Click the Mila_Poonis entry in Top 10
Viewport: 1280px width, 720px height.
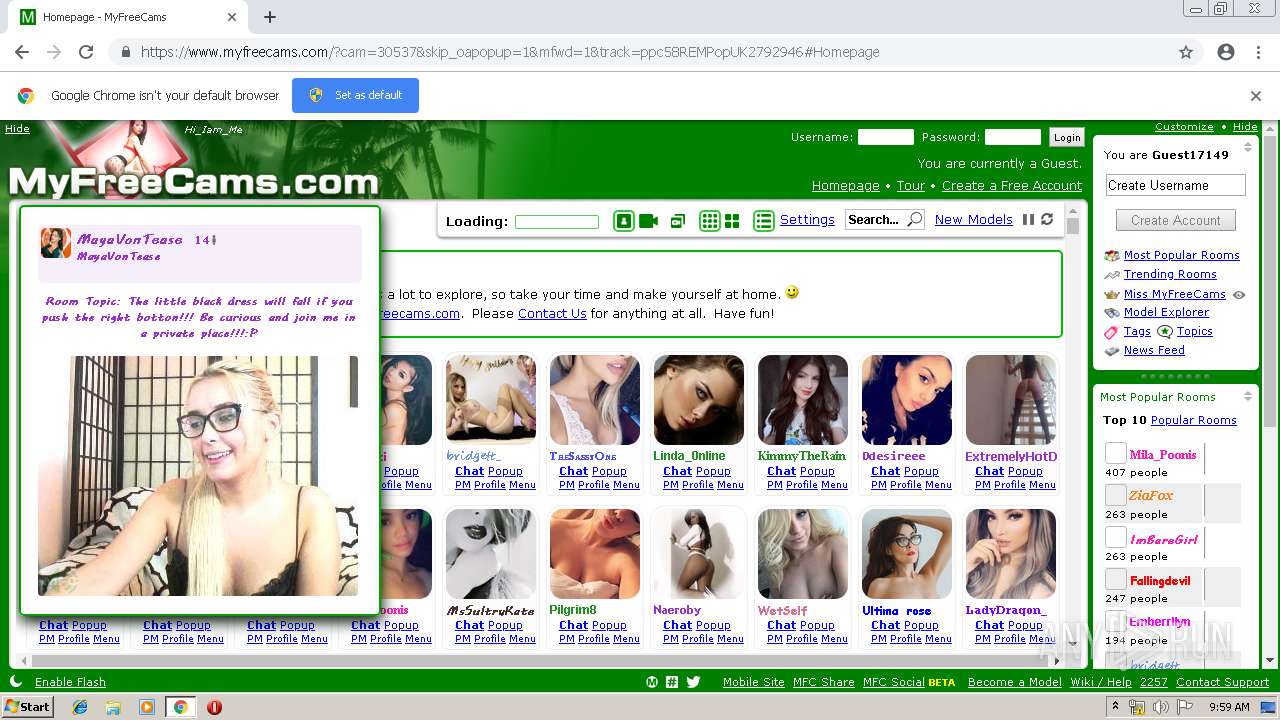click(x=1163, y=455)
